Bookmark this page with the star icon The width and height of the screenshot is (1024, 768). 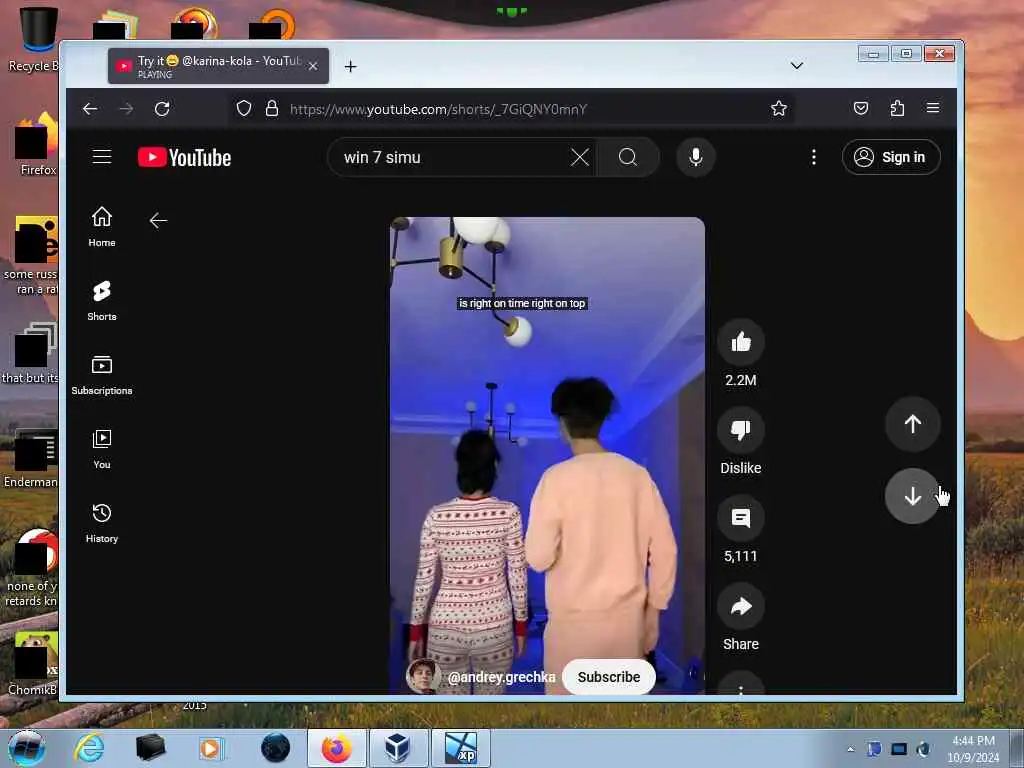pyautogui.click(x=778, y=108)
